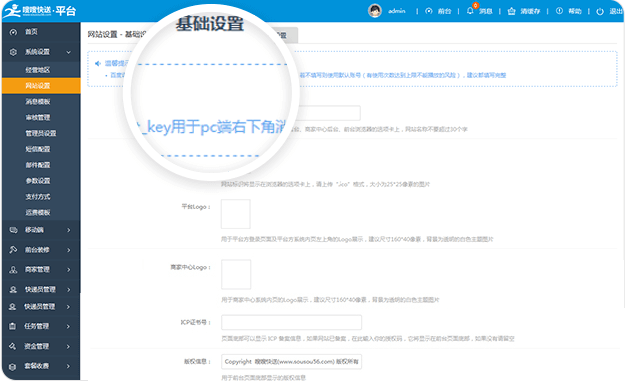Click the platform logo in header
Image resolution: width=626 pixels, height=381 pixels.
(x=39, y=10)
